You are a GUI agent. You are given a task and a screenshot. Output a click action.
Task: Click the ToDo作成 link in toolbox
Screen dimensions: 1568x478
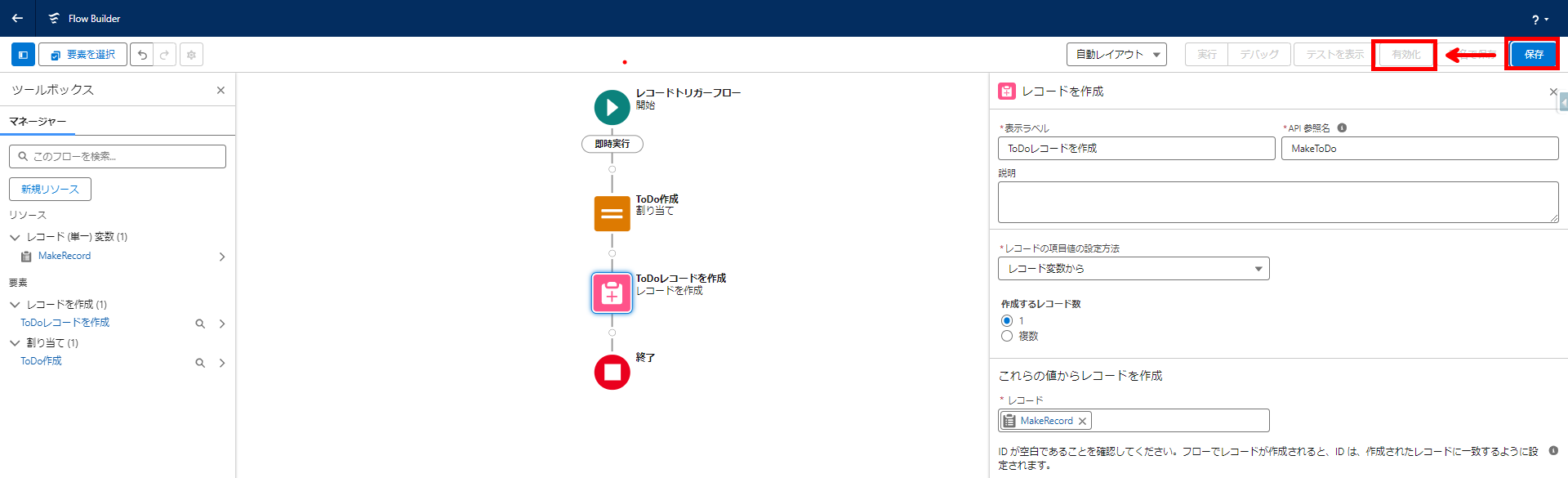click(x=41, y=361)
